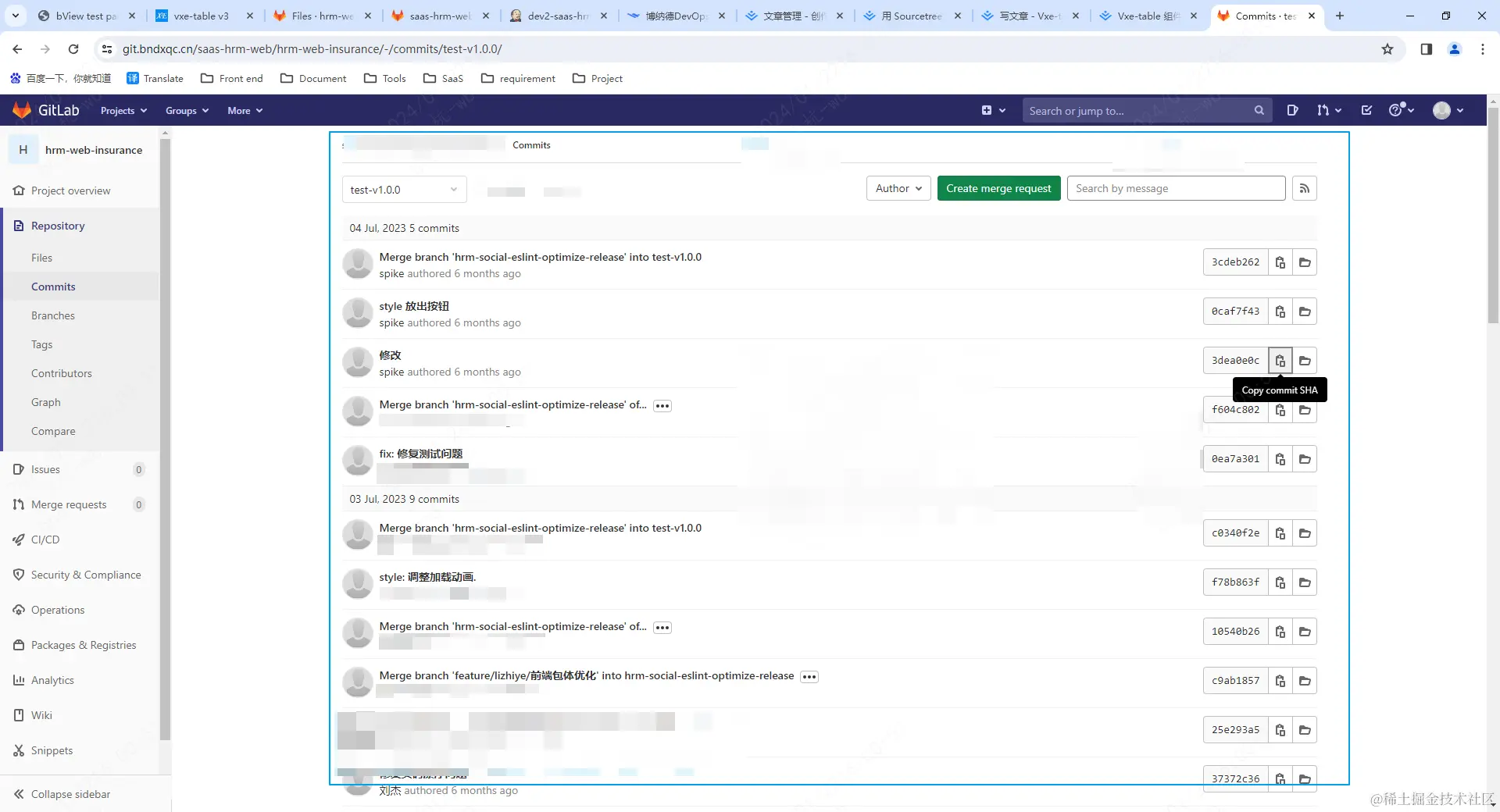
Task: Expand commit message for f604c802 merge
Action: tap(662, 406)
